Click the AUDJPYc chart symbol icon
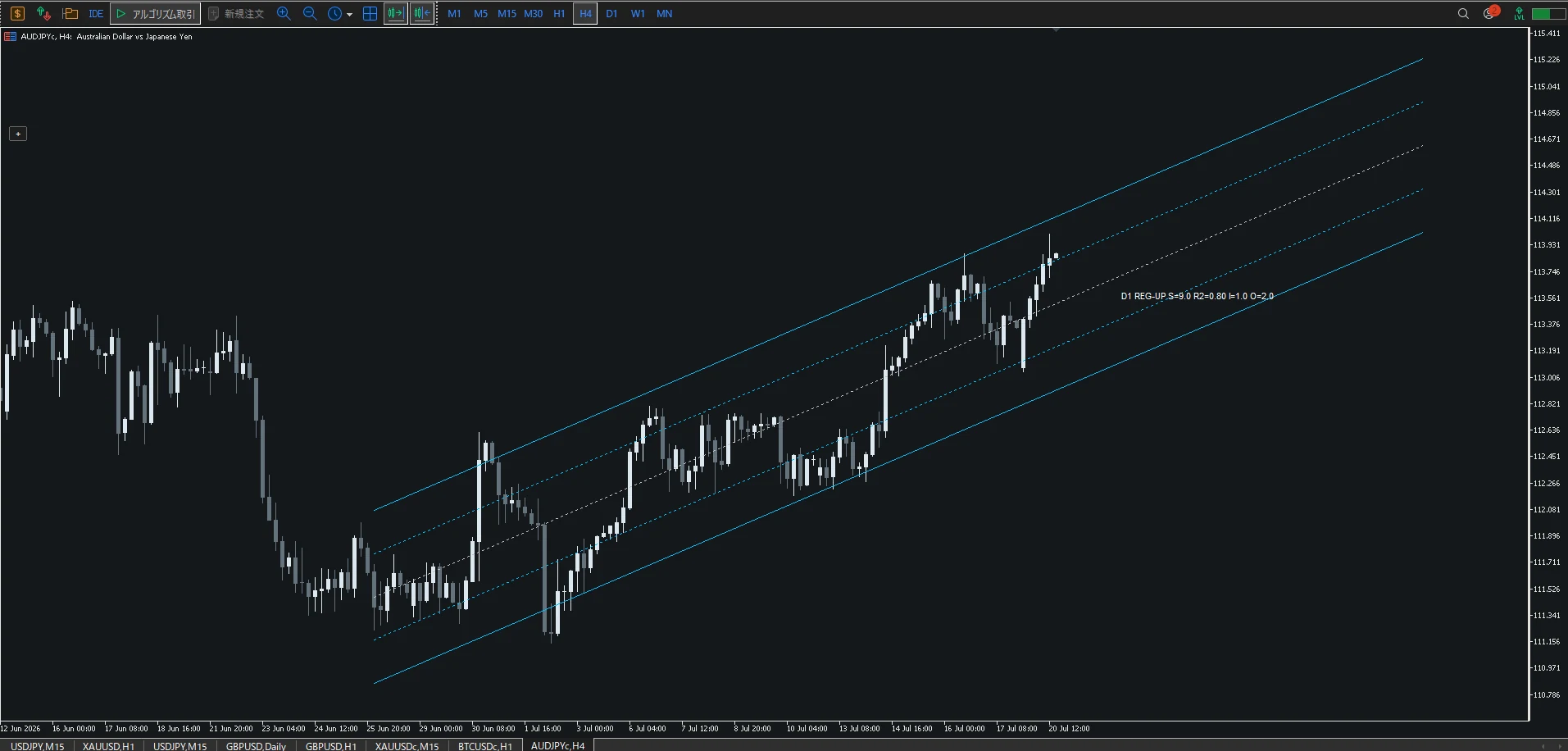1568x751 pixels. [x=10, y=36]
